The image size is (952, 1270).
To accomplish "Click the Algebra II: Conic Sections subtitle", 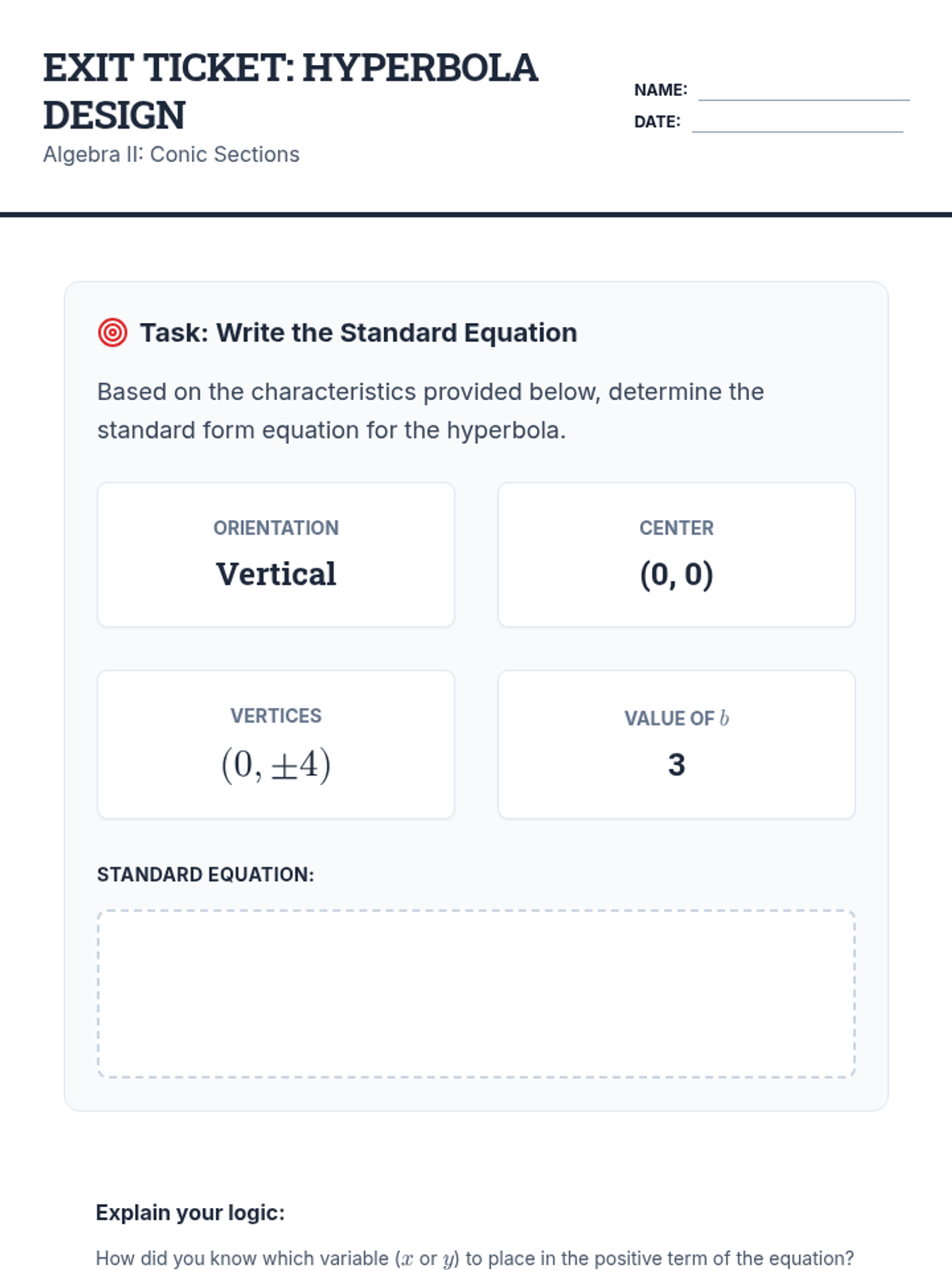I will [171, 154].
